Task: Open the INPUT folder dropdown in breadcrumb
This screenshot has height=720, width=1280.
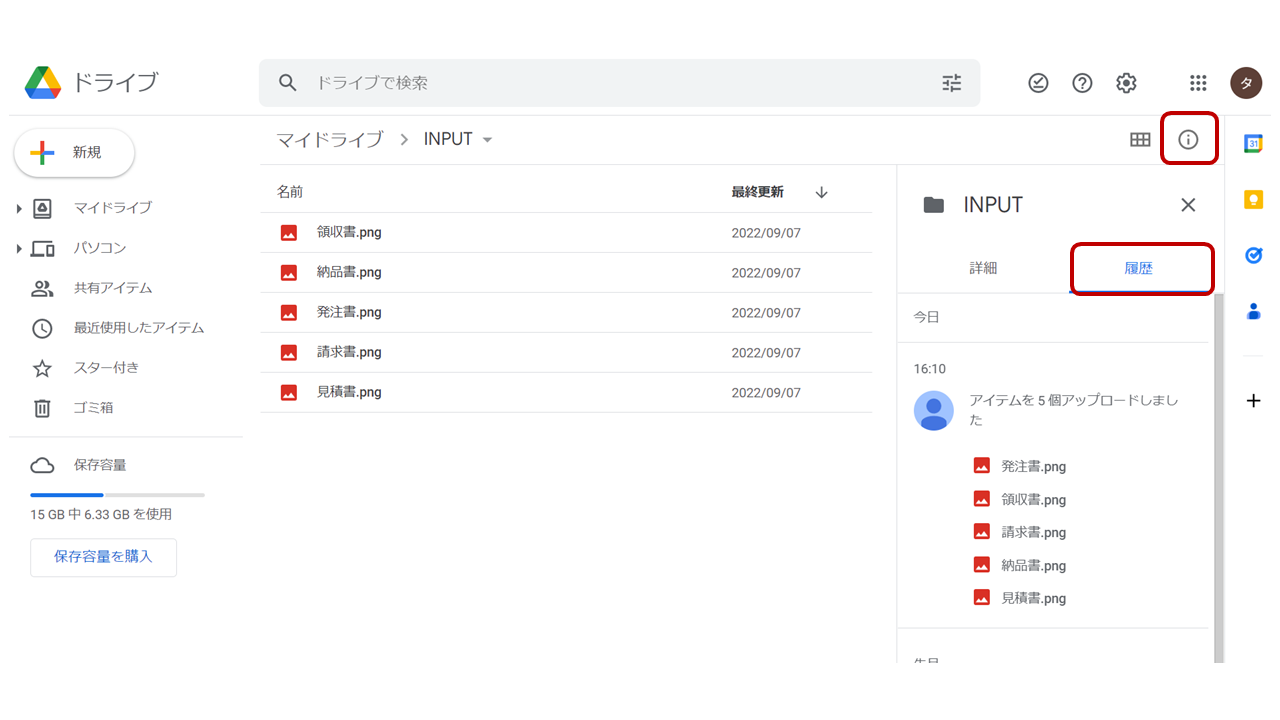Action: [x=487, y=139]
